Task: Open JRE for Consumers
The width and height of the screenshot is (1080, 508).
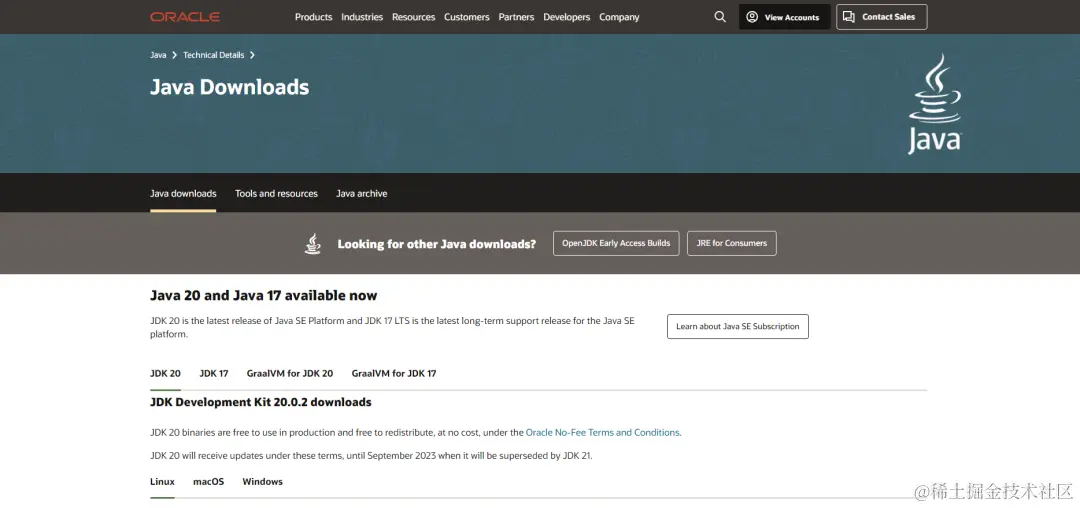Action: 731,243
